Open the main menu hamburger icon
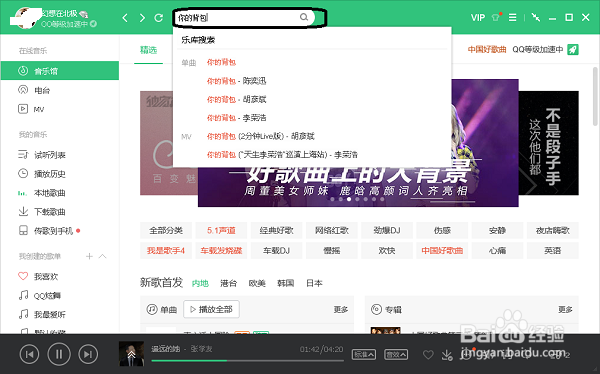Screen dimensions: 600x374 pyautogui.click(x=512, y=18)
